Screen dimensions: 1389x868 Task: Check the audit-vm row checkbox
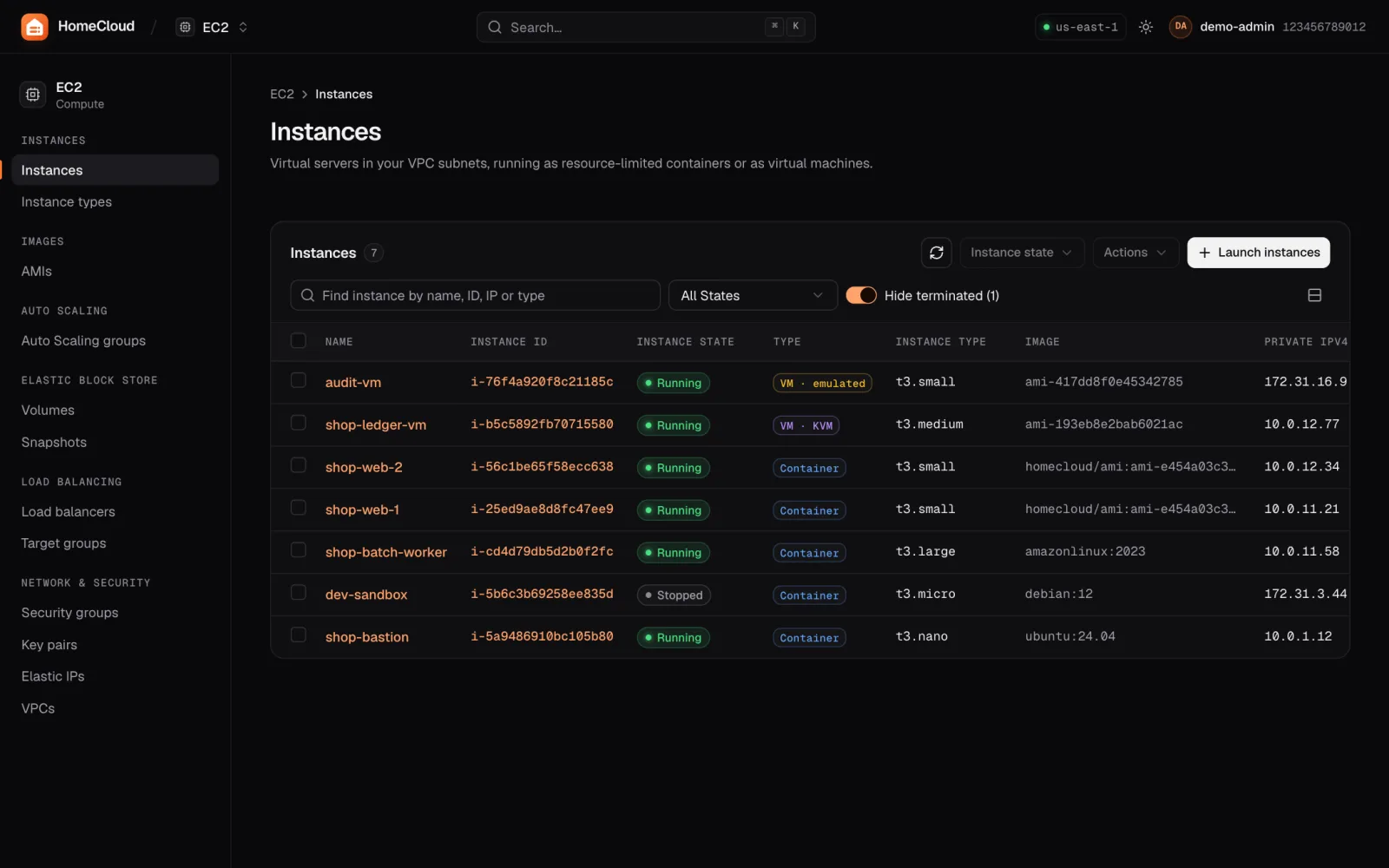[298, 380]
